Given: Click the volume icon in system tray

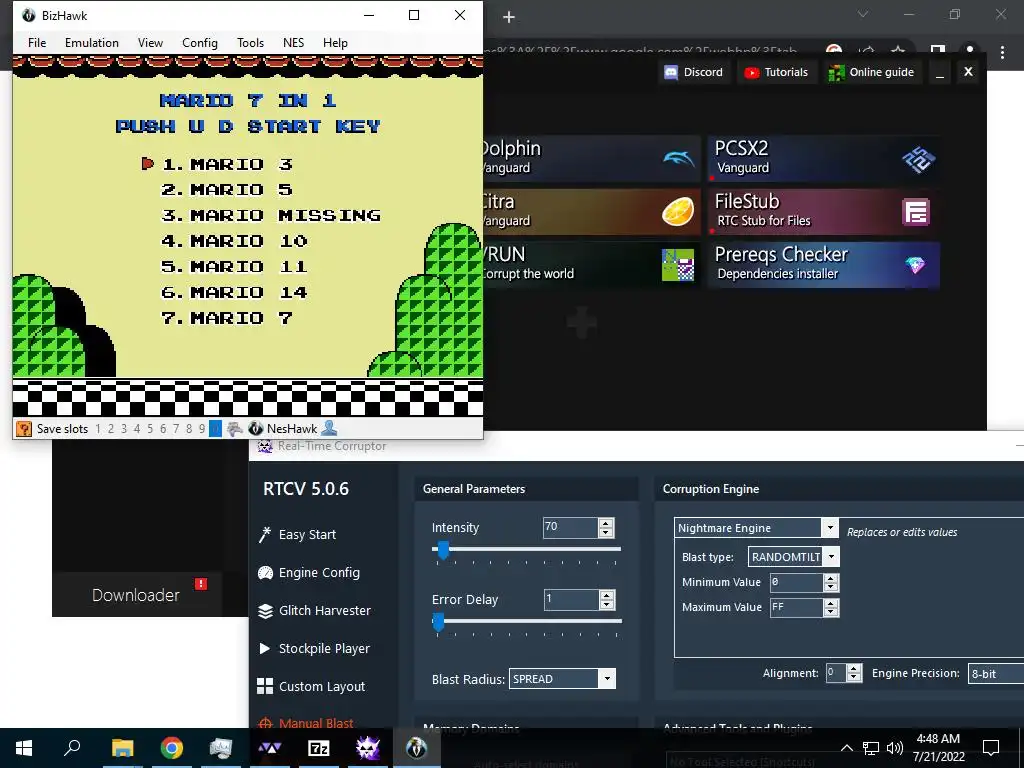Looking at the screenshot, I should coord(895,748).
